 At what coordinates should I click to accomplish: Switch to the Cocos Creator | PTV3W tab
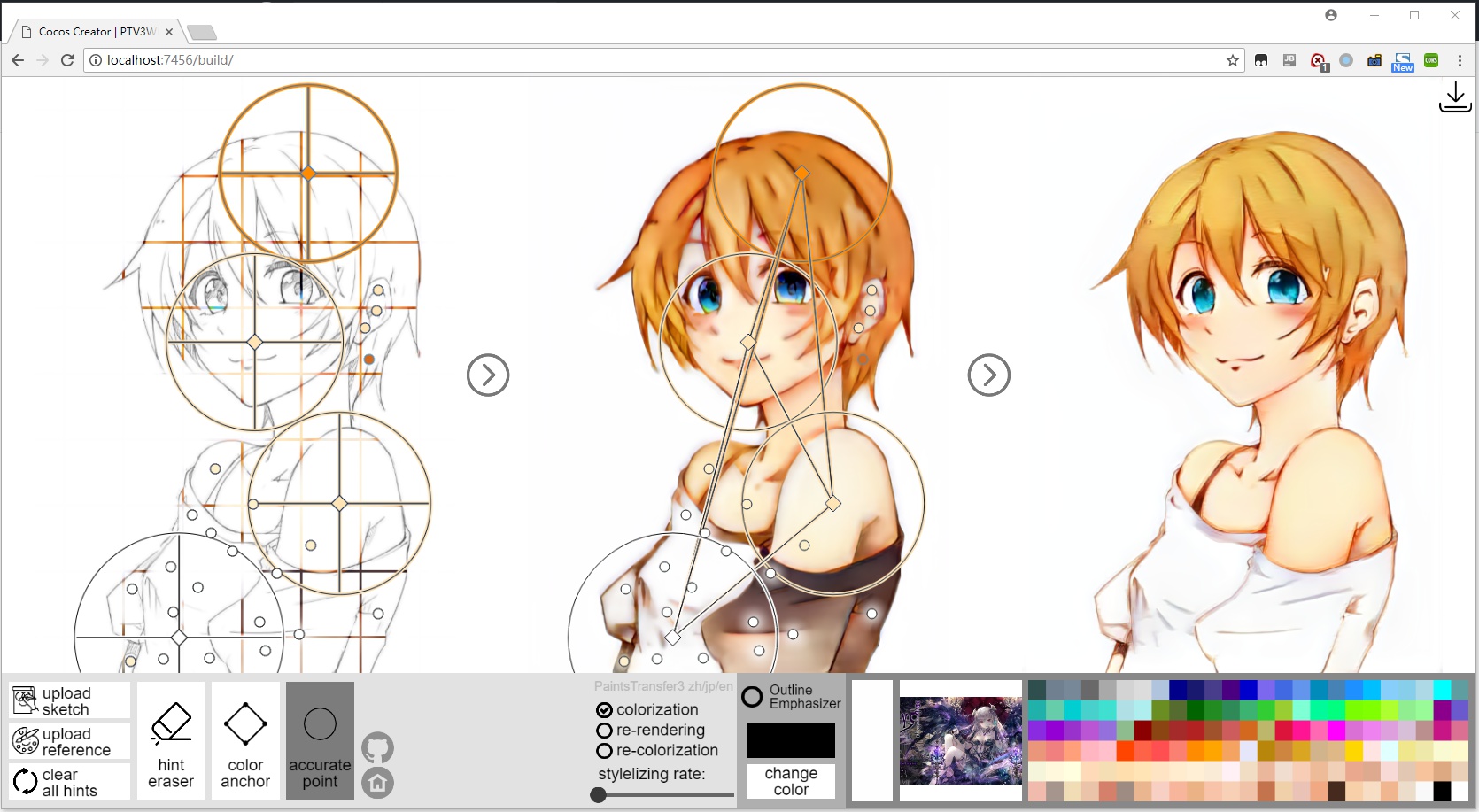[x=96, y=32]
